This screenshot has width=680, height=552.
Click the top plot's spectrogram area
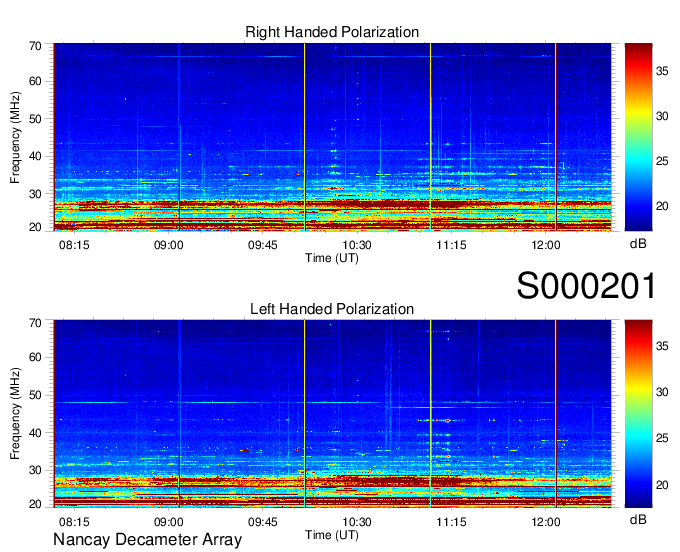click(x=332, y=137)
